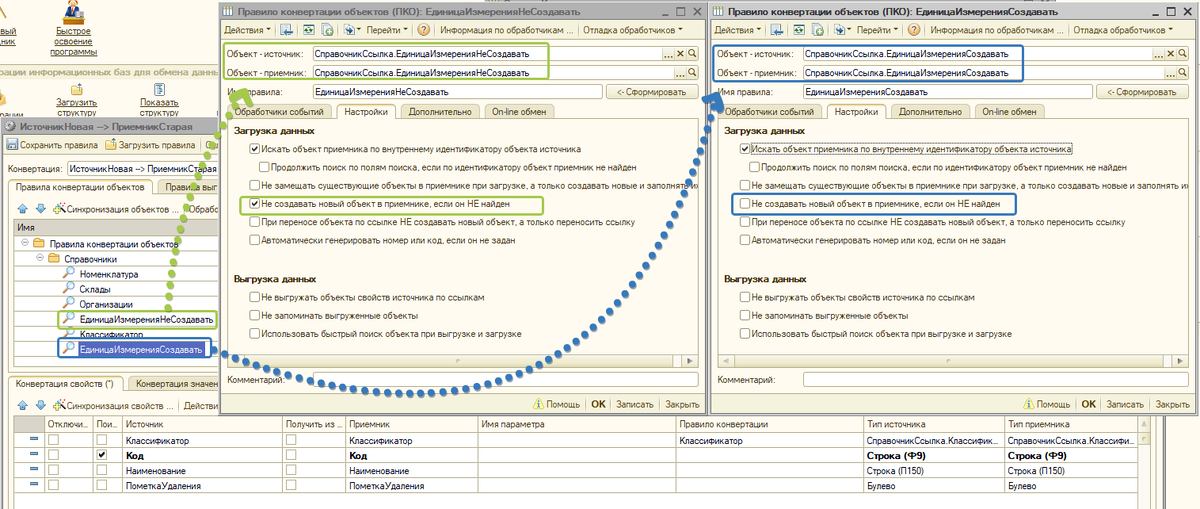The height and width of the screenshot is (509, 1200).
Task: Click move-down arrow in rules tree toolbar
Action: [41, 208]
